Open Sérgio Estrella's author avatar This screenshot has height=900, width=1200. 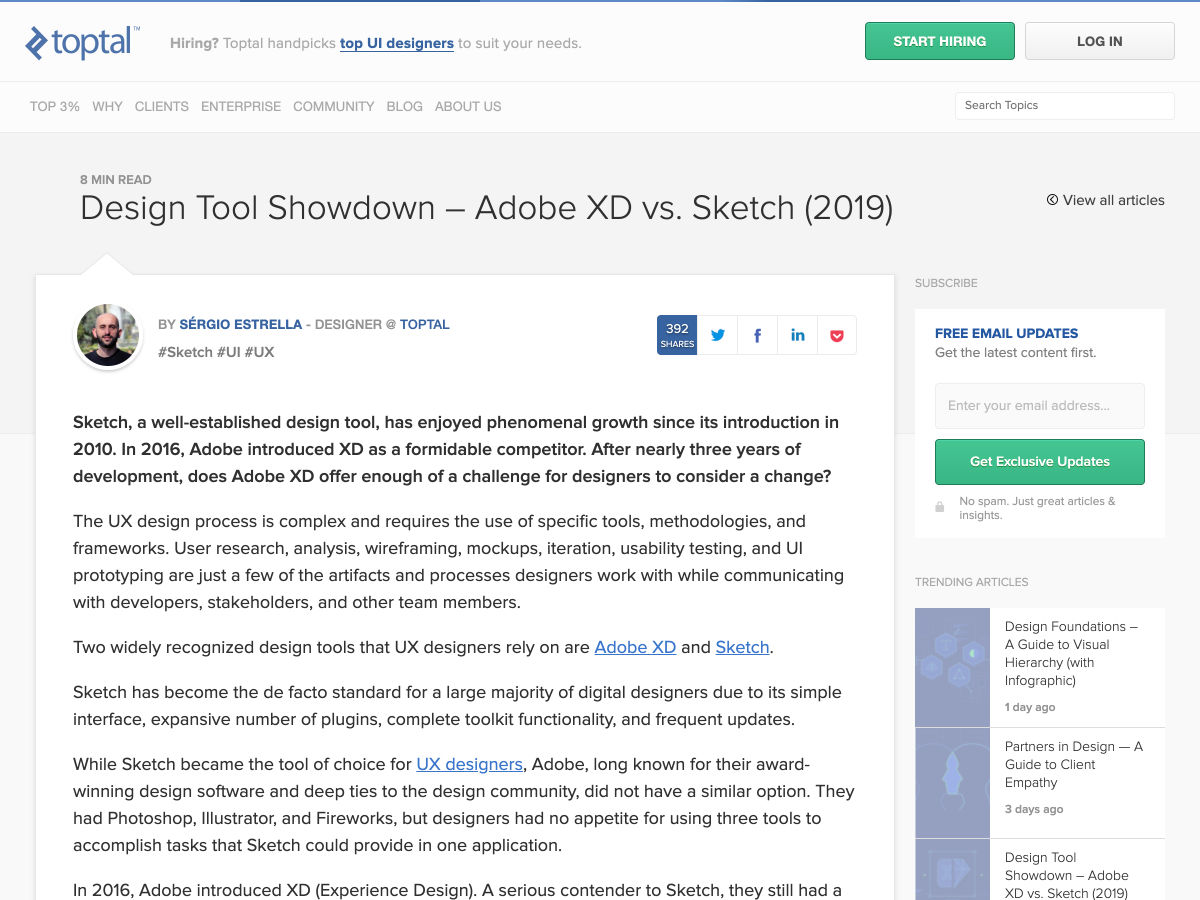click(x=108, y=336)
